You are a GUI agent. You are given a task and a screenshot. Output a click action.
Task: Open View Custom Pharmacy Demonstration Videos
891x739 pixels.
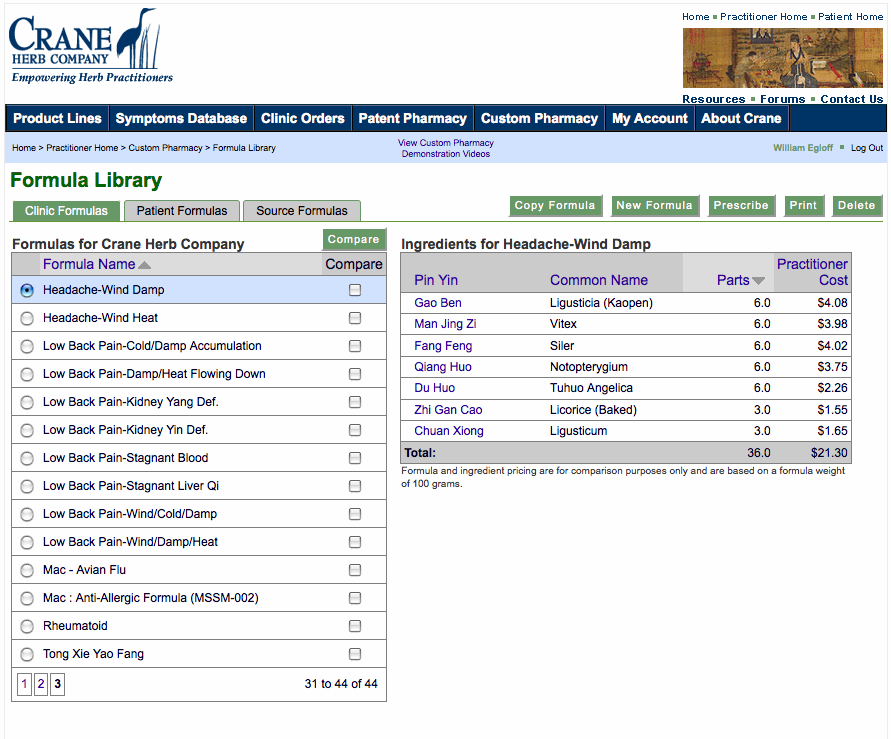coord(446,148)
